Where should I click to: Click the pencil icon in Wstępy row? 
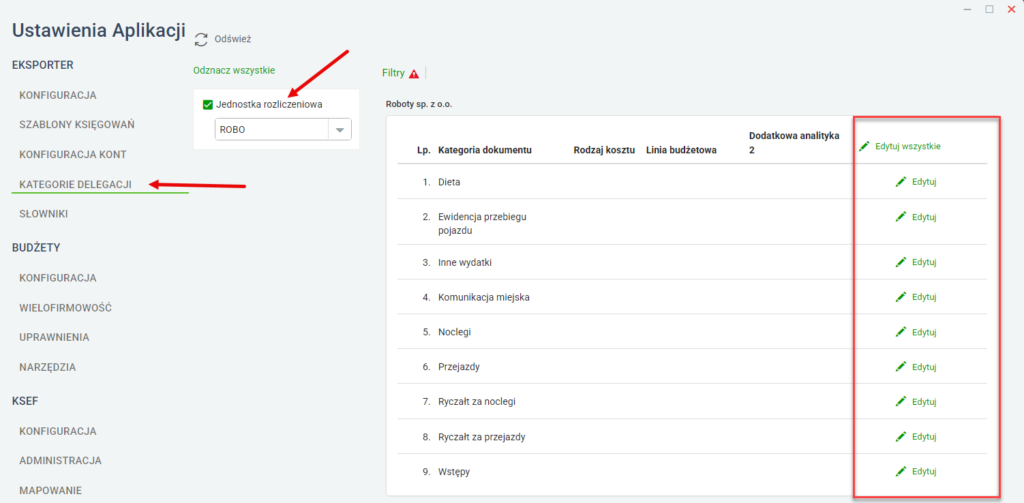click(x=901, y=471)
